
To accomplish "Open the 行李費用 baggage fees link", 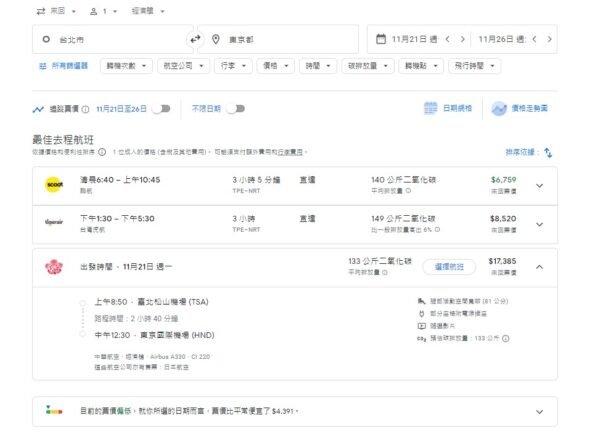I will pyautogui.click(x=290, y=152).
